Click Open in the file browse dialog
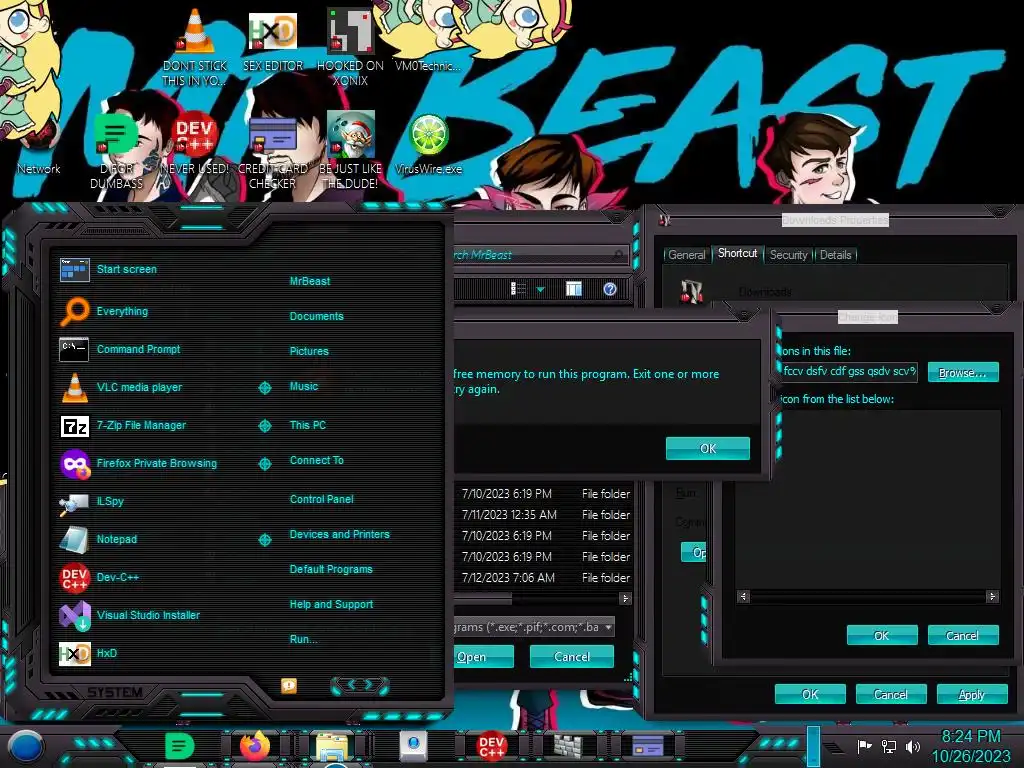Screen dimensions: 1024x768 coord(483,656)
